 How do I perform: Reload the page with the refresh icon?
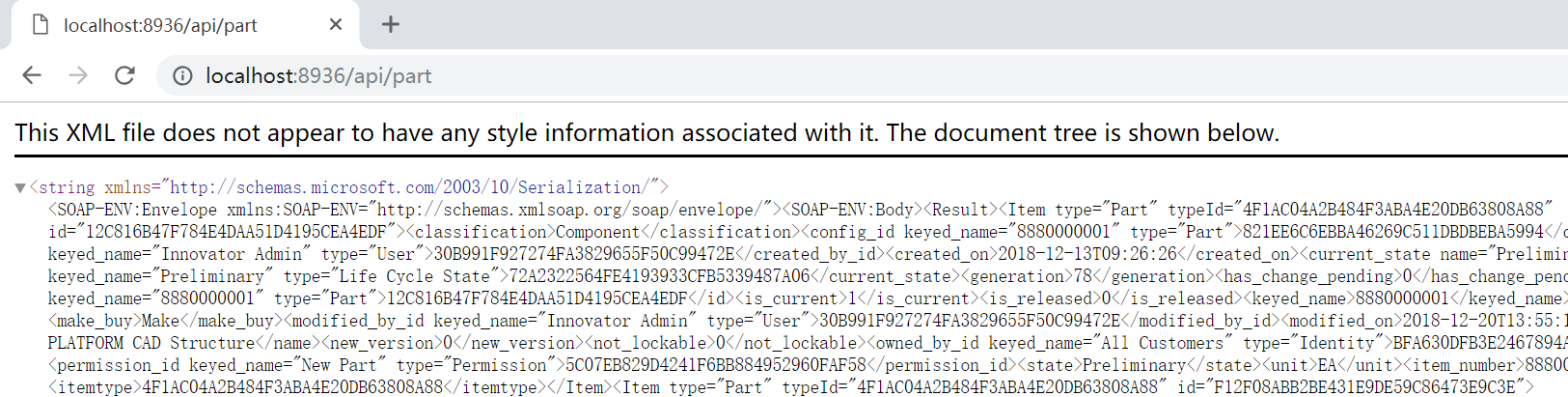pyautogui.click(x=124, y=75)
